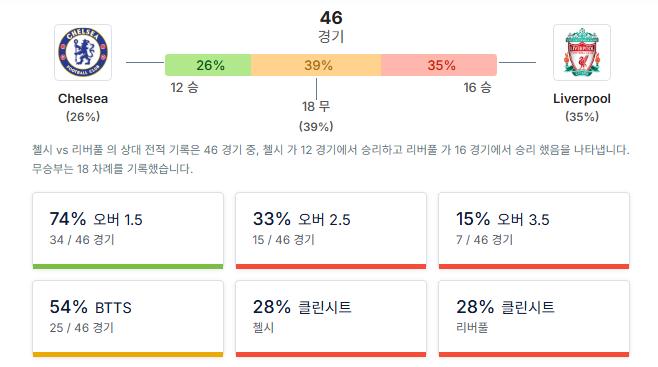Image resolution: width=658 pixels, height=367 pixels.
Task: Open the Chelsea team name link
Action: pyautogui.click(x=83, y=99)
